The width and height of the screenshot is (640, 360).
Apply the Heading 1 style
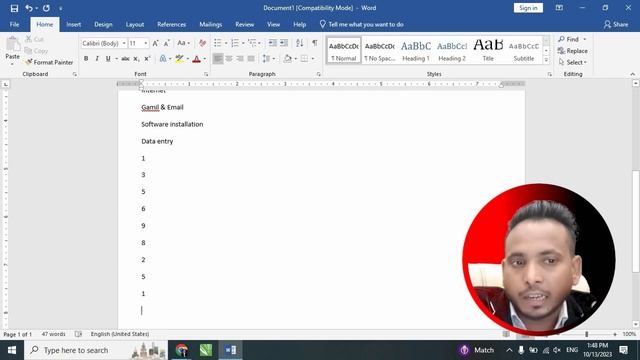click(x=416, y=51)
